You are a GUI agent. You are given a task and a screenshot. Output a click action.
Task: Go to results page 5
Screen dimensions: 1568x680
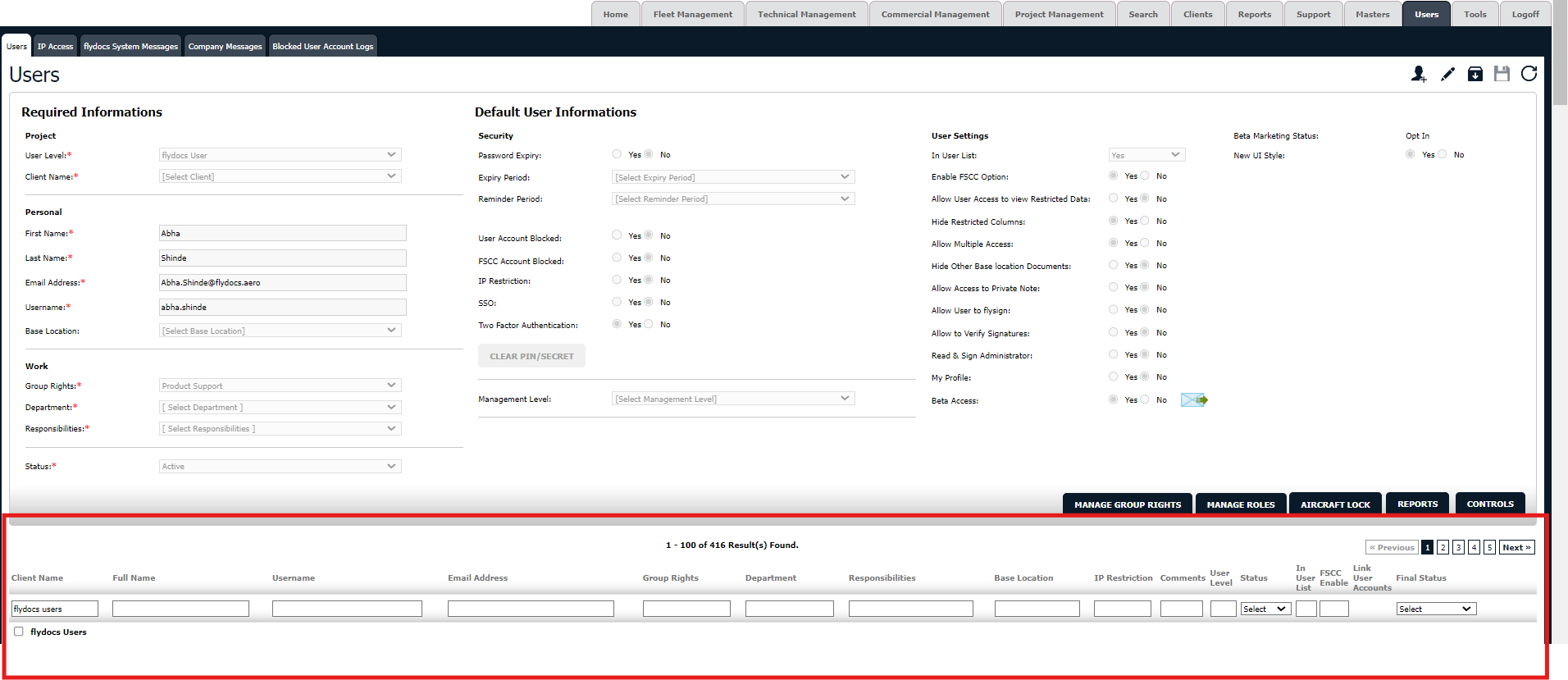[1490, 547]
